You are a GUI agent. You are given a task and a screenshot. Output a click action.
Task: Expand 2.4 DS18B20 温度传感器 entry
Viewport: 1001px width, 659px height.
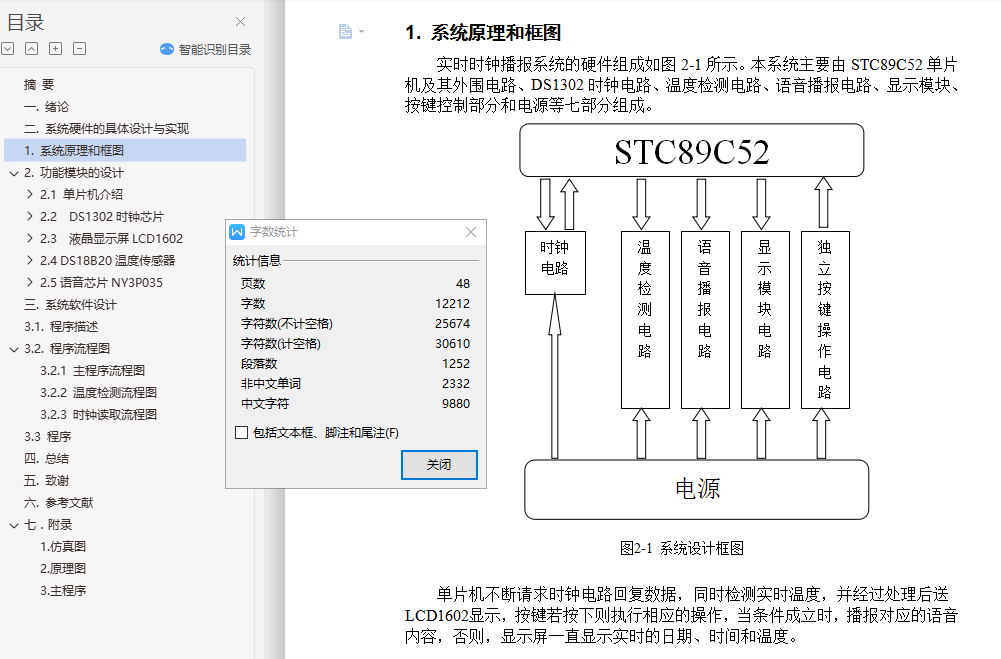pos(29,261)
